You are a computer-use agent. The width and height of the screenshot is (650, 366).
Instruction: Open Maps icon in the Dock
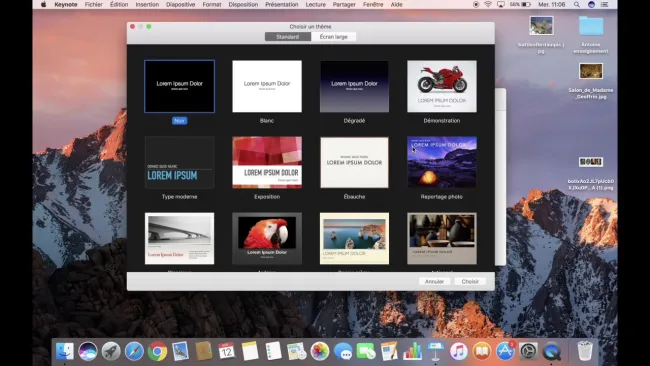click(x=296, y=351)
